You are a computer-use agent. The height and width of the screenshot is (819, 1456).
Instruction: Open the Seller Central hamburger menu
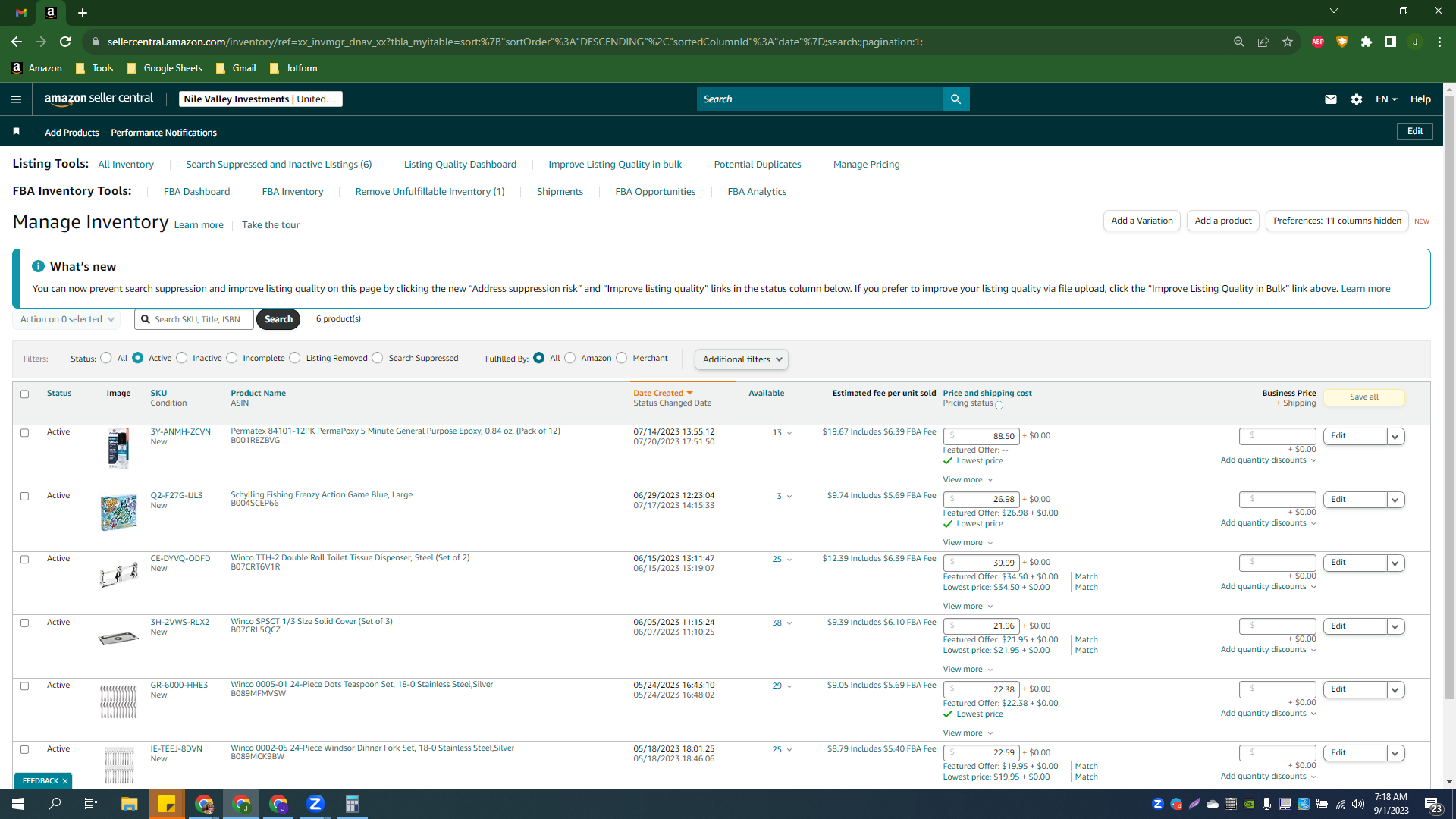pos(16,99)
